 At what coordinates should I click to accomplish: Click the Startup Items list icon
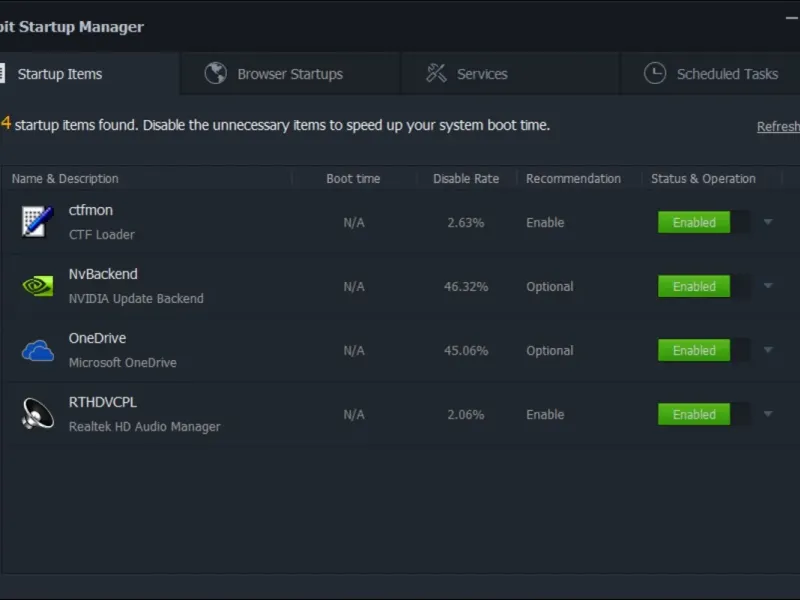[x=3, y=73]
